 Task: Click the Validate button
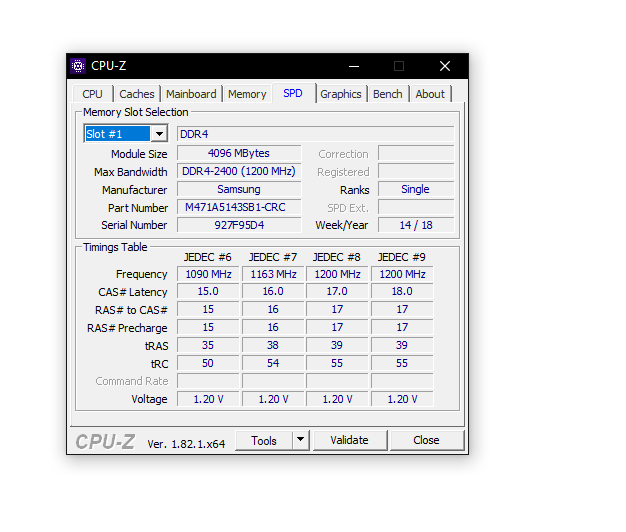point(349,440)
